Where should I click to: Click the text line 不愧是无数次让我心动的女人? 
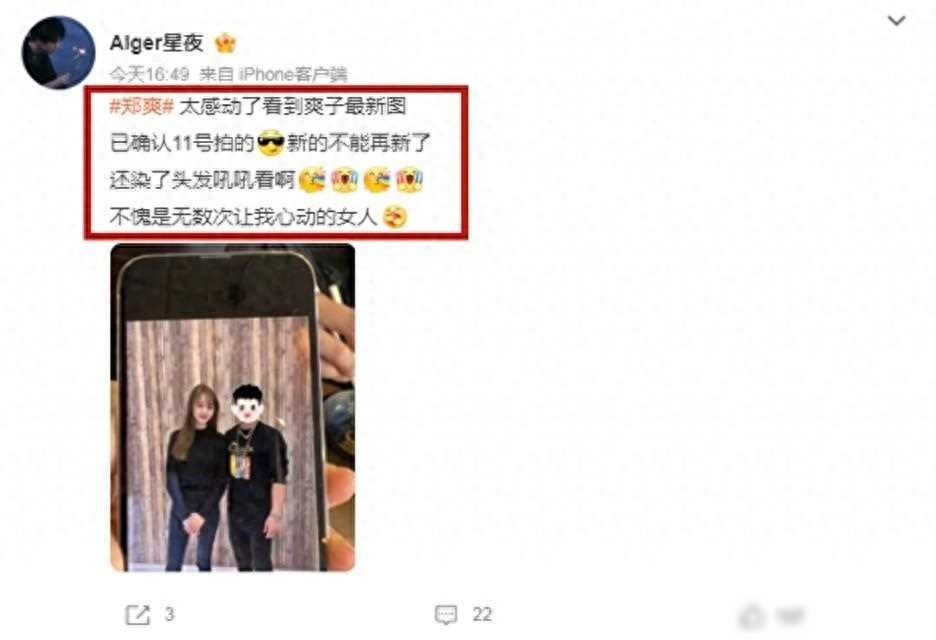[244, 217]
